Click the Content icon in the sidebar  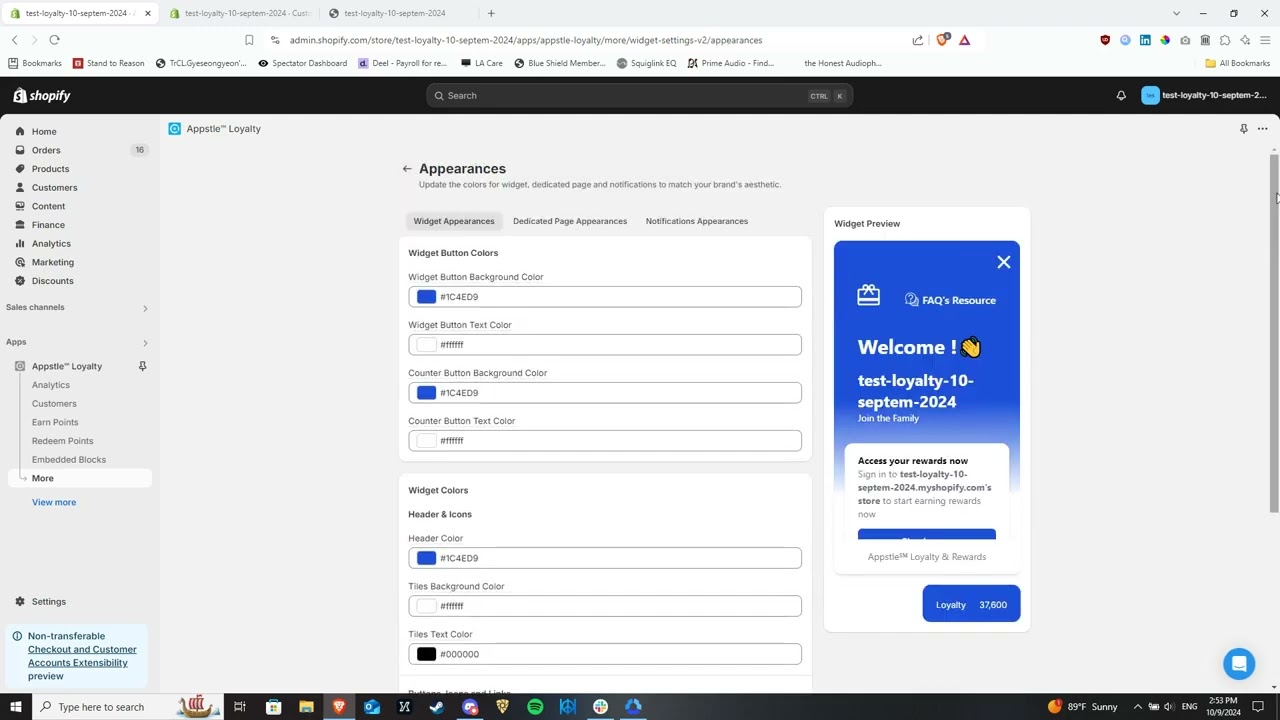tap(20, 206)
